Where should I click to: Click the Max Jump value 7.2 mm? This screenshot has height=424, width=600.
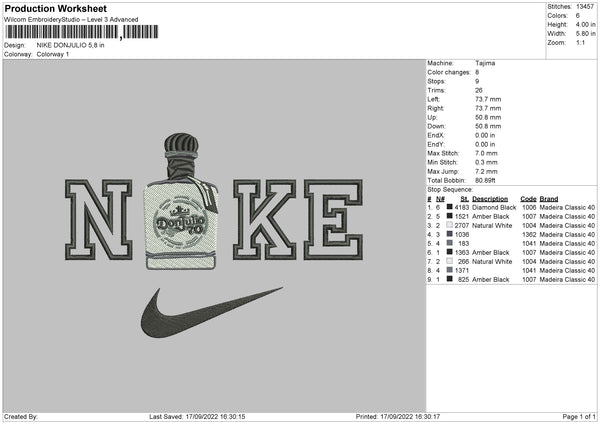click(x=486, y=171)
